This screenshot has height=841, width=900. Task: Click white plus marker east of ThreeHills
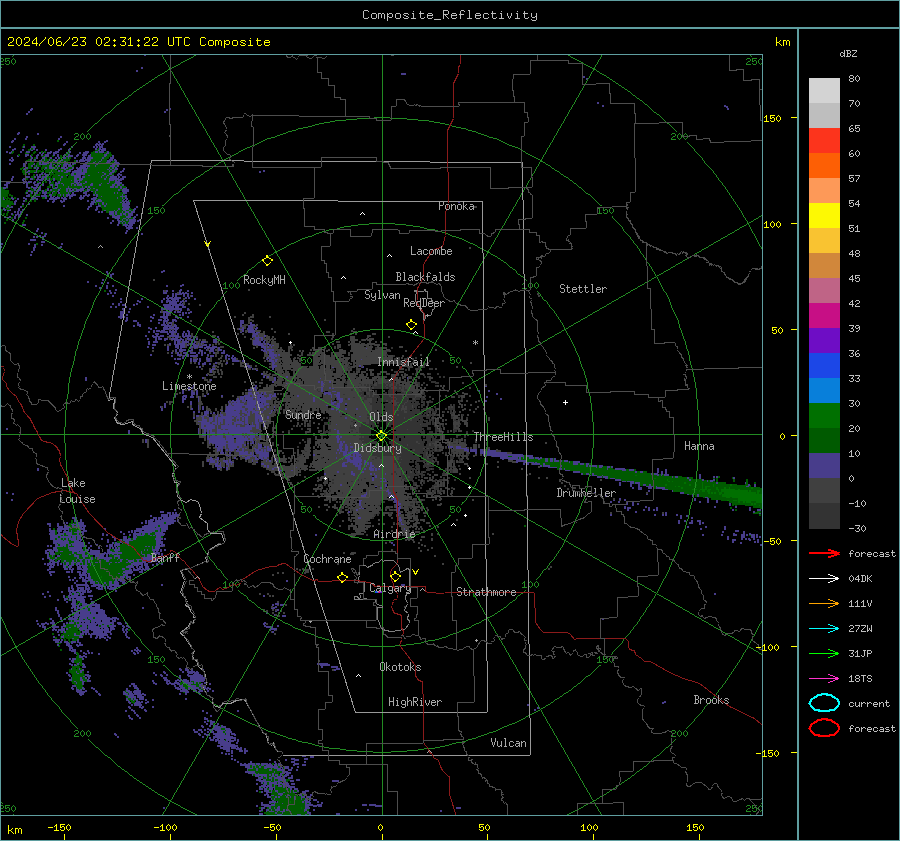(565, 402)
